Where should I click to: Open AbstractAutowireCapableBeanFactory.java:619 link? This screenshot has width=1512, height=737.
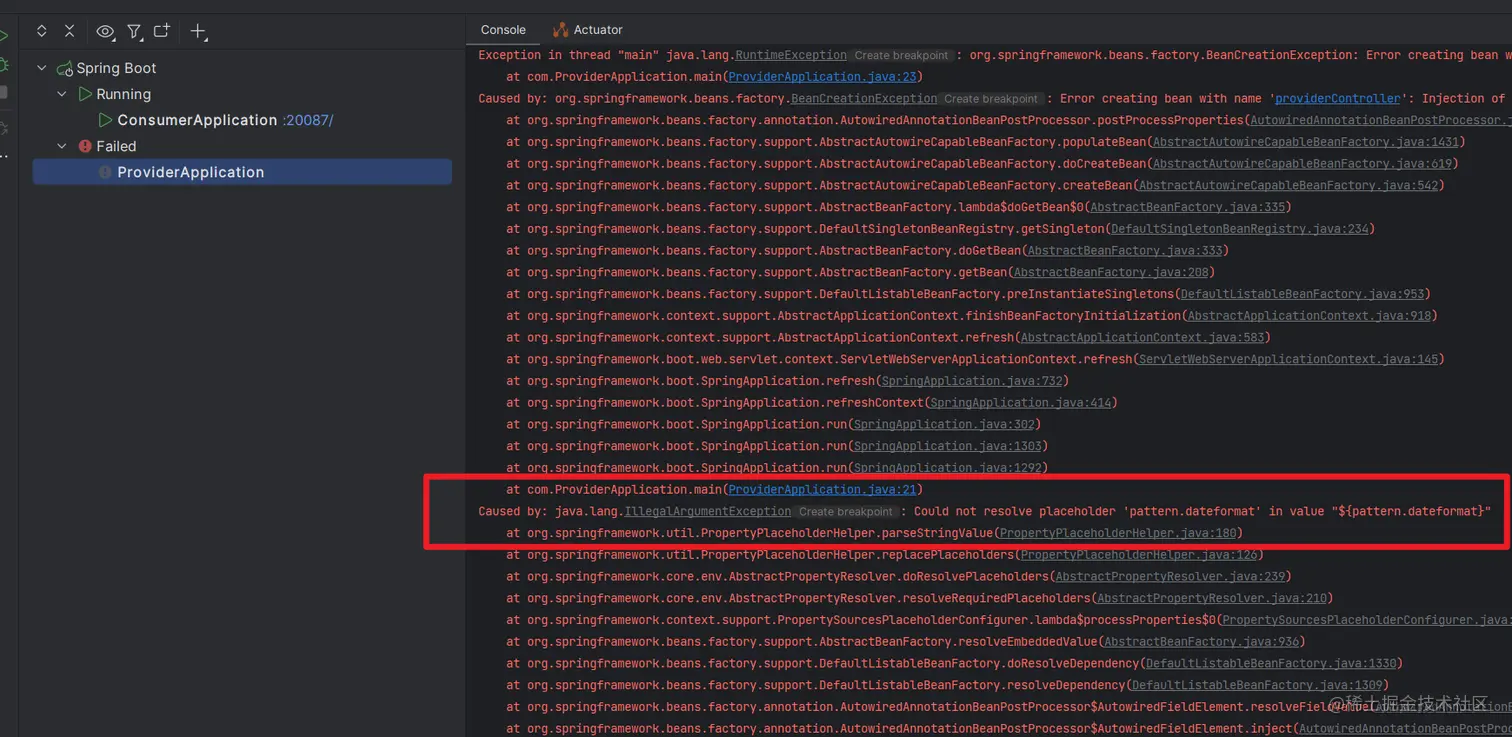1301,164
